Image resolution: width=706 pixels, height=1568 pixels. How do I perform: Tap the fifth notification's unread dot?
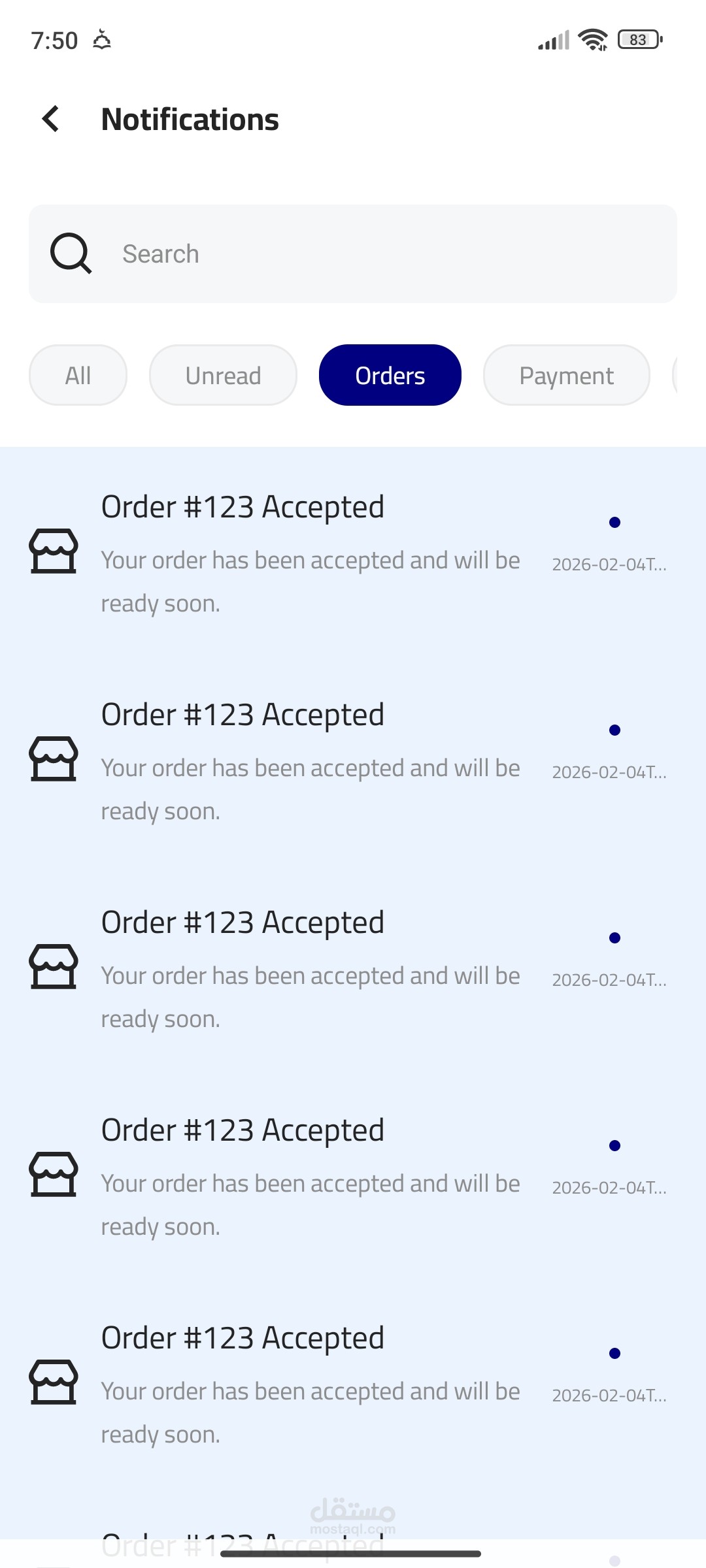pyautogui.click(x=614, y=1353)
